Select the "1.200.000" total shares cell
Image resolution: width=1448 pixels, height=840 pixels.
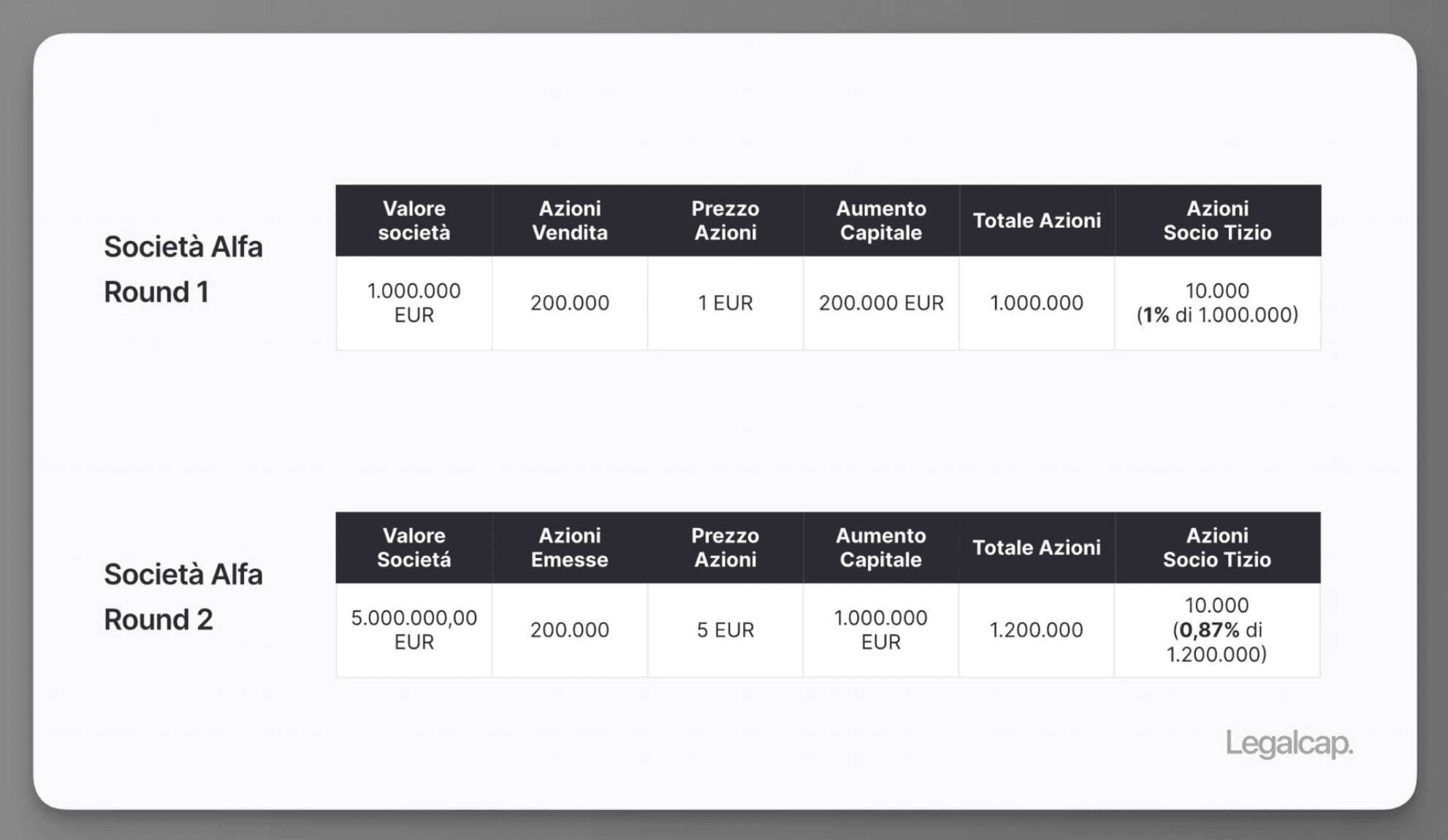click(x=1036, y=630)
